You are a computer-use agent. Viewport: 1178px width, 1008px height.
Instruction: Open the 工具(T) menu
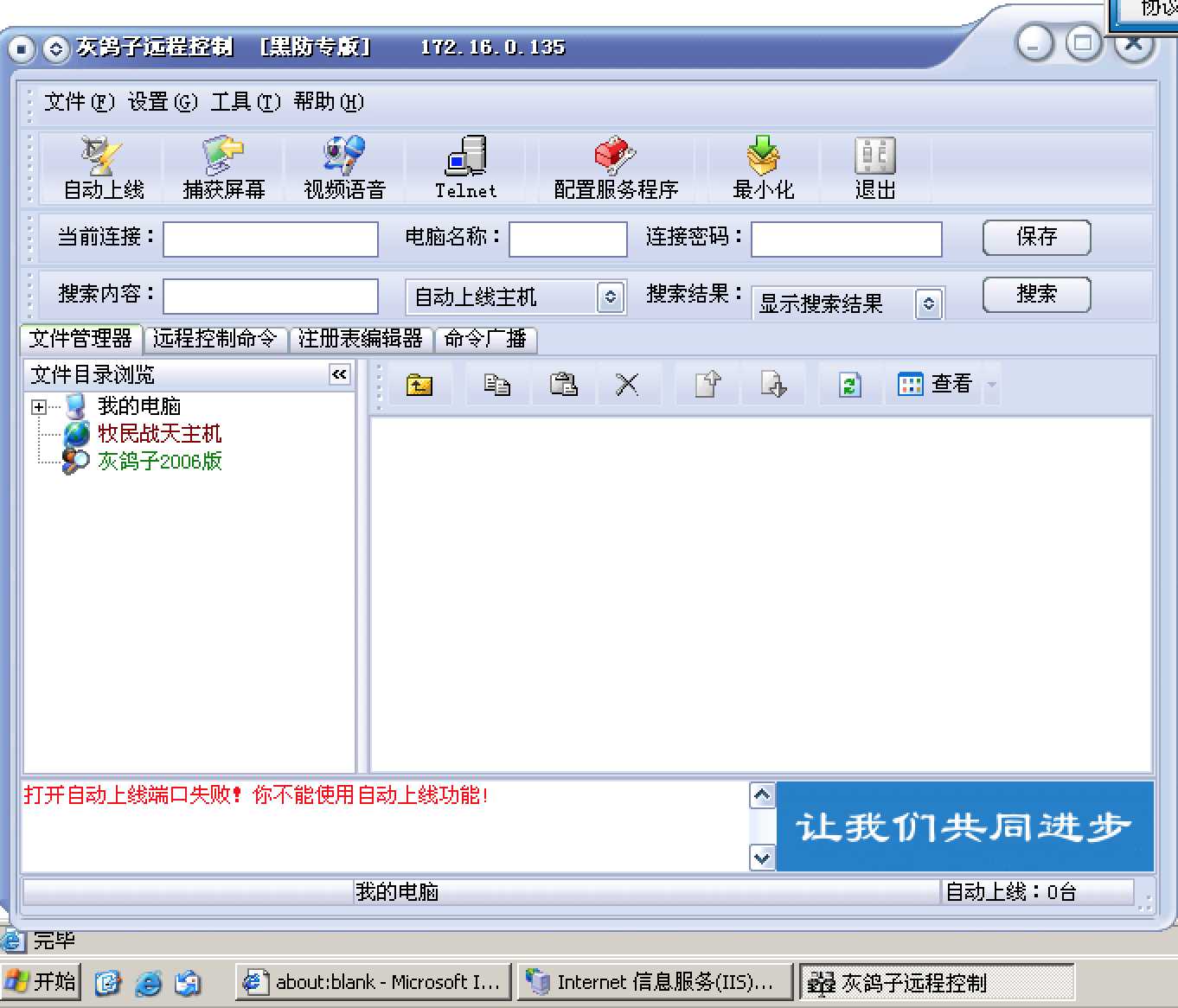coord(246,102)
